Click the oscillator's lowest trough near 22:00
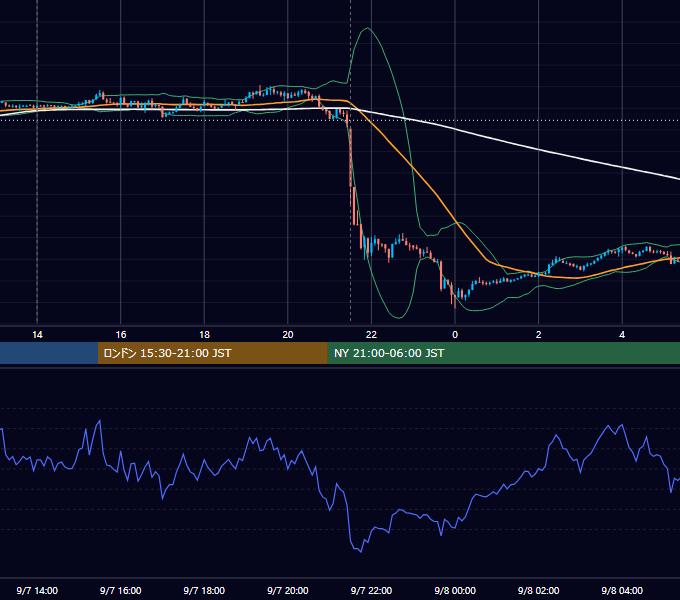680x600 pixels. coord(361,551)
